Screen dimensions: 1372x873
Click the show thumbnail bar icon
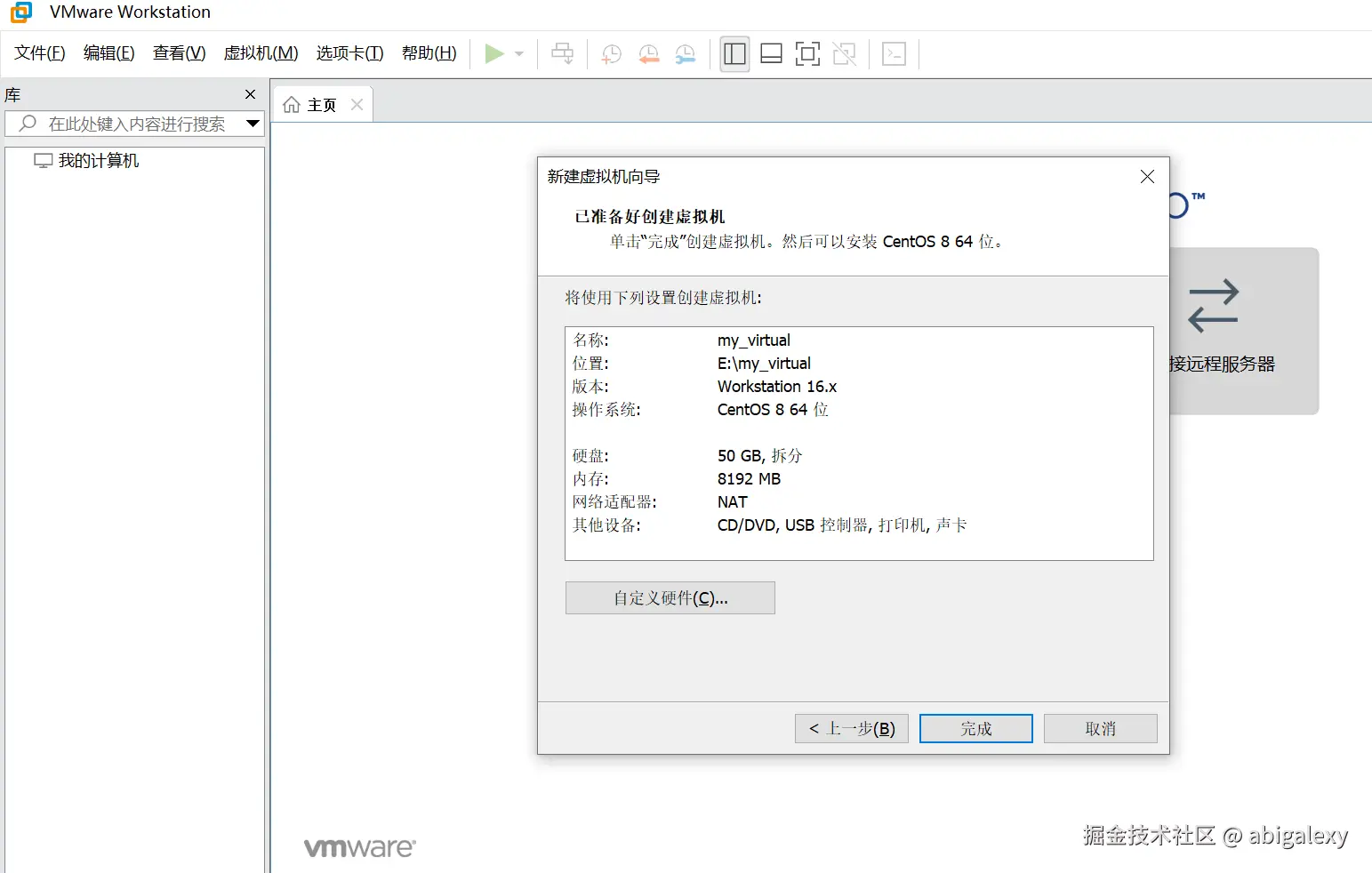pyautogui.click(x=770, y=53)
